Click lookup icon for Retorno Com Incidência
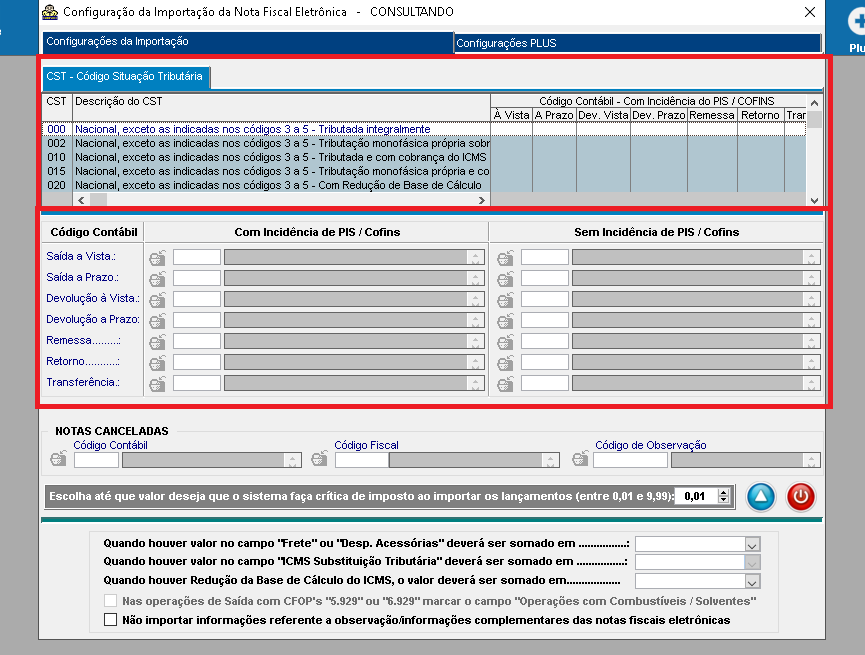Viewport: 865px width, 655px height. [157, 362]
